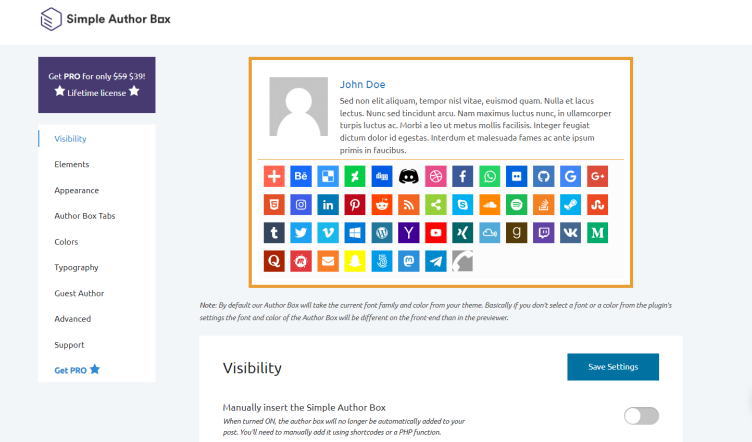Click the author avatar placeholder image
The image size is (752, 442).
pos(298,106)
